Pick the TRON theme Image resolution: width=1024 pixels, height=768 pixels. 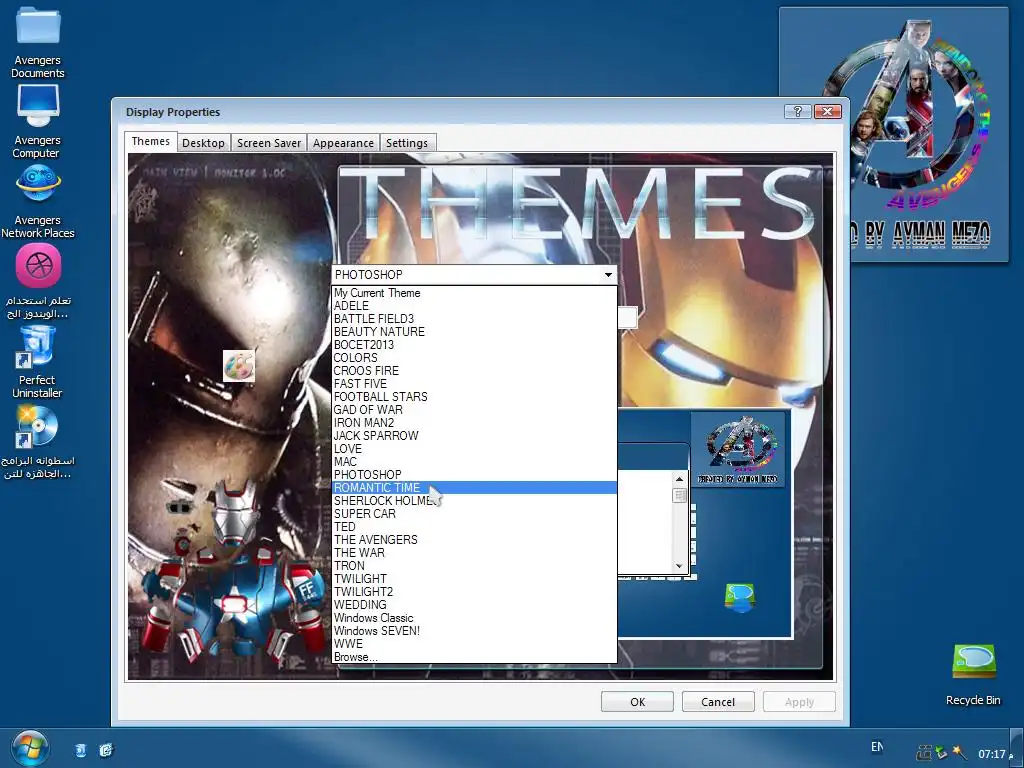[x=474, y=566]
